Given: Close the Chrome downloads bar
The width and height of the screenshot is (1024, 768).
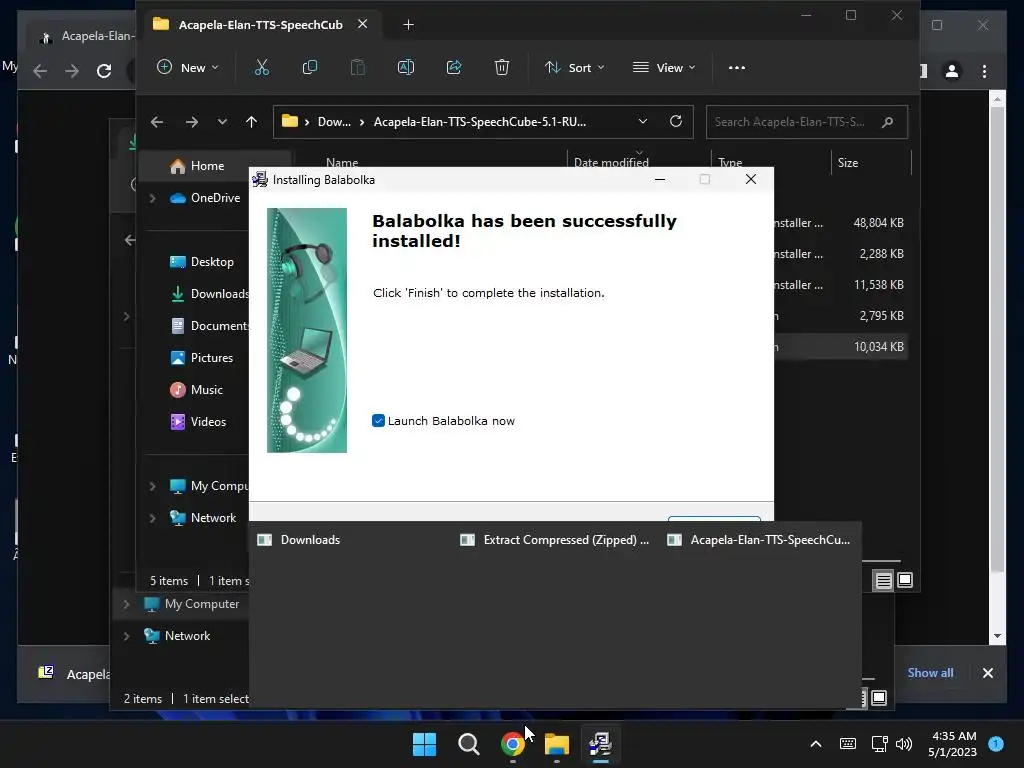Looking at the screenshot, I should [987, 673].
